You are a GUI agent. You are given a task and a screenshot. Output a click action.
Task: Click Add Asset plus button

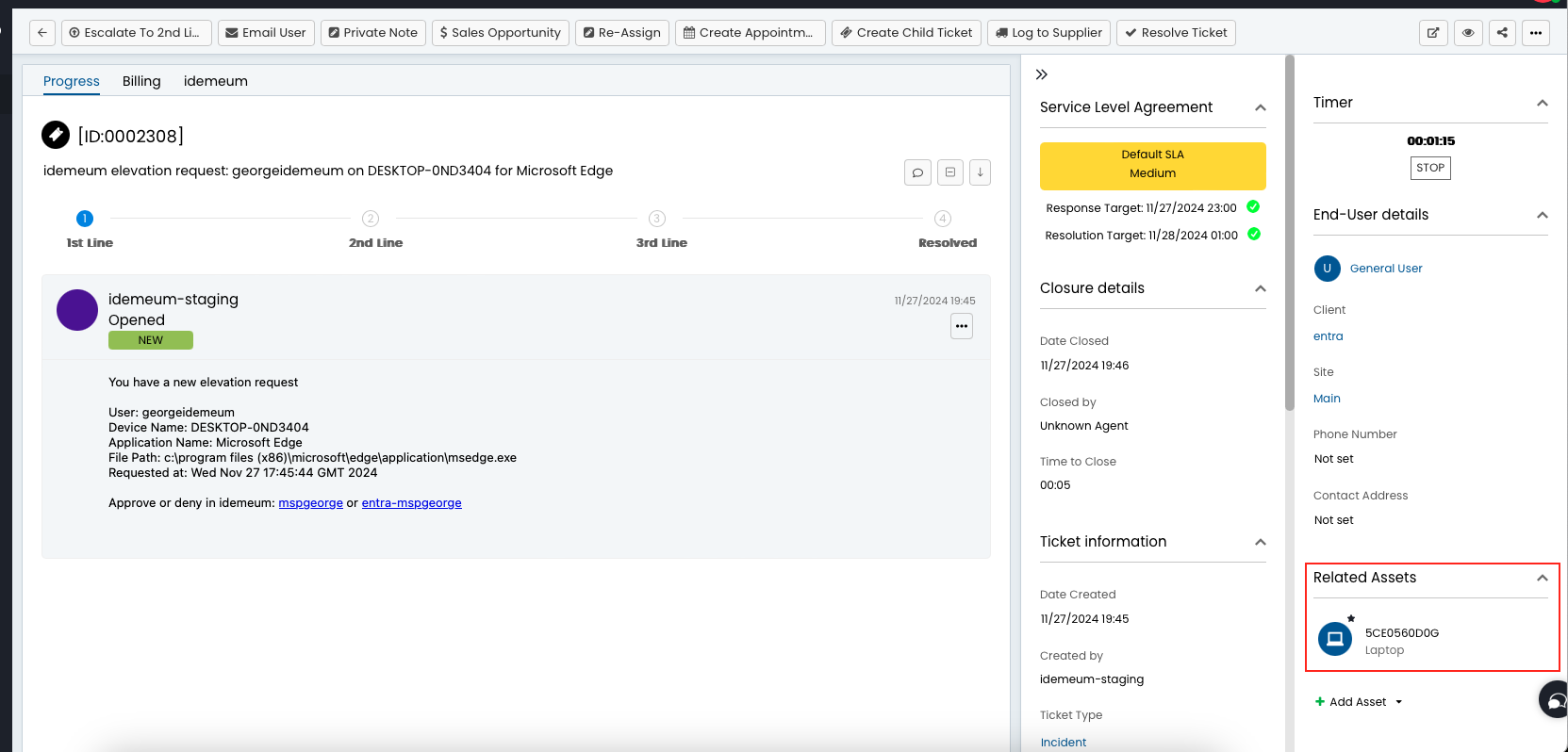pos(1320,702)
